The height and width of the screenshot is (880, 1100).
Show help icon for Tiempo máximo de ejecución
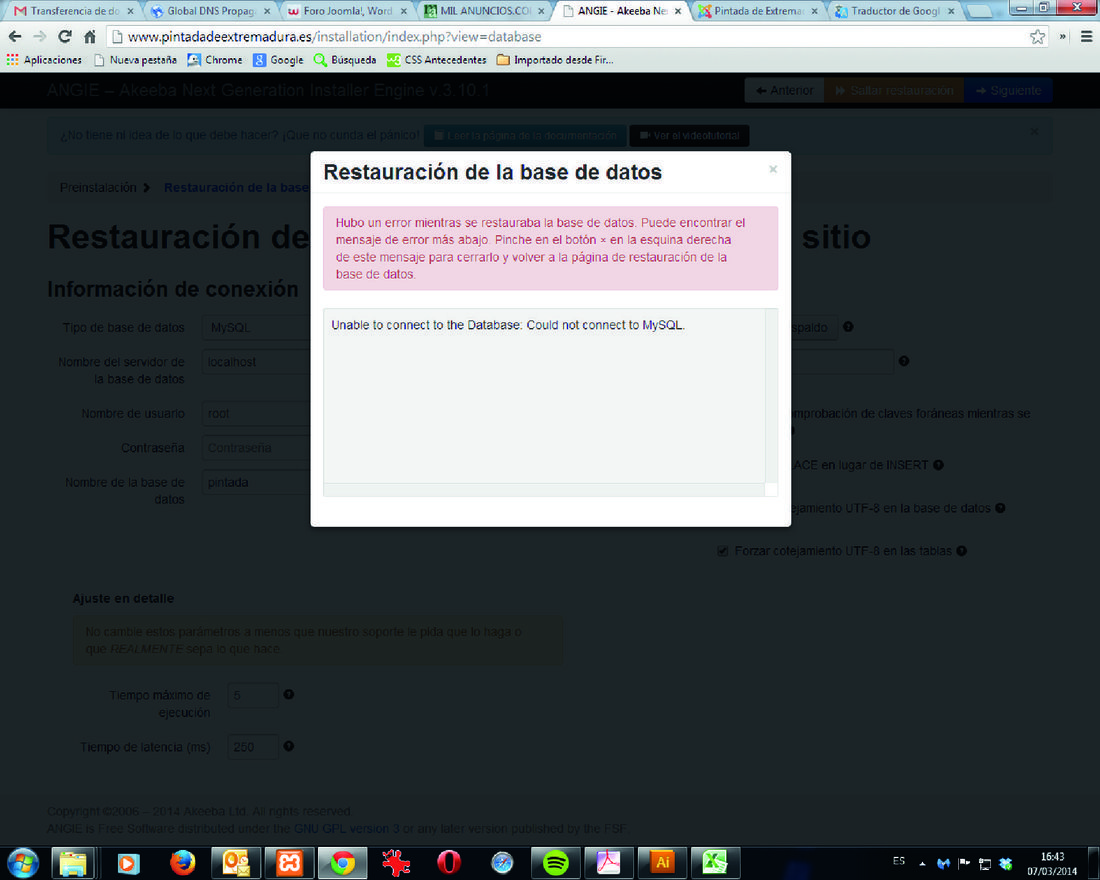288,694
